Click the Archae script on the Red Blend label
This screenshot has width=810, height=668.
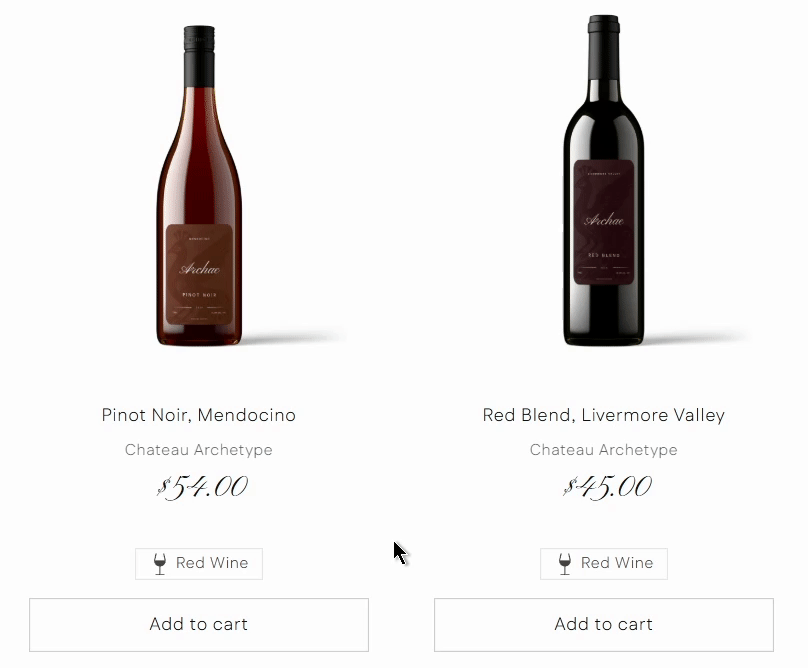(603, 220)
